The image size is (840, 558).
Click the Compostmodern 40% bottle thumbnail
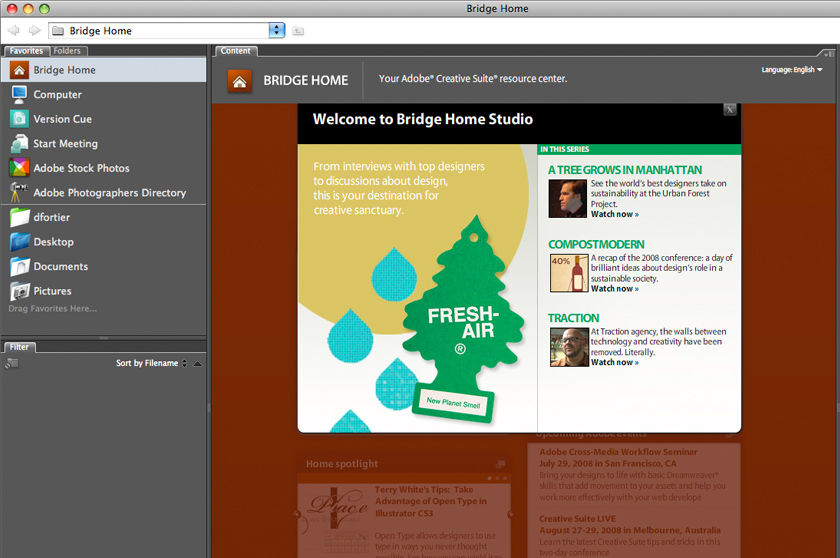tap(569, 273)
